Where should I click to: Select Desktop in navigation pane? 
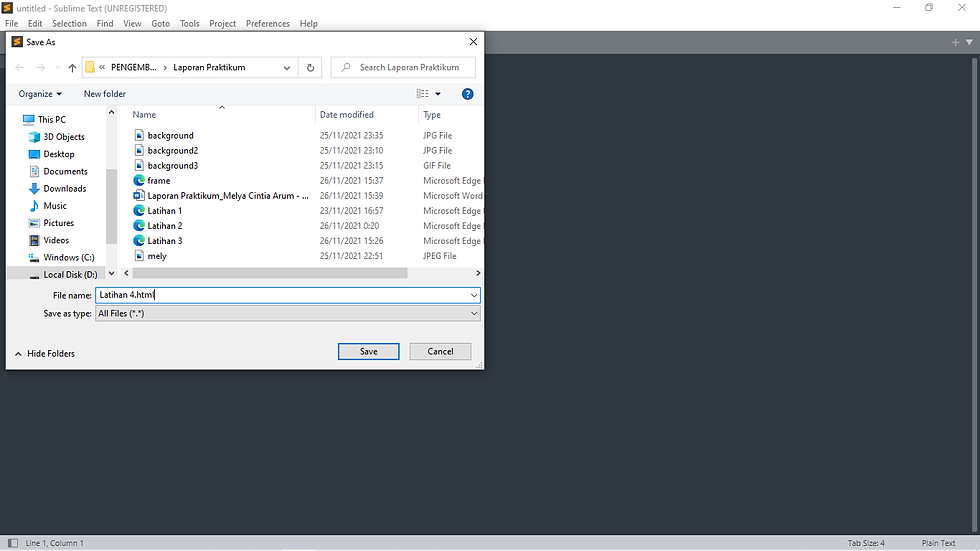59,154
